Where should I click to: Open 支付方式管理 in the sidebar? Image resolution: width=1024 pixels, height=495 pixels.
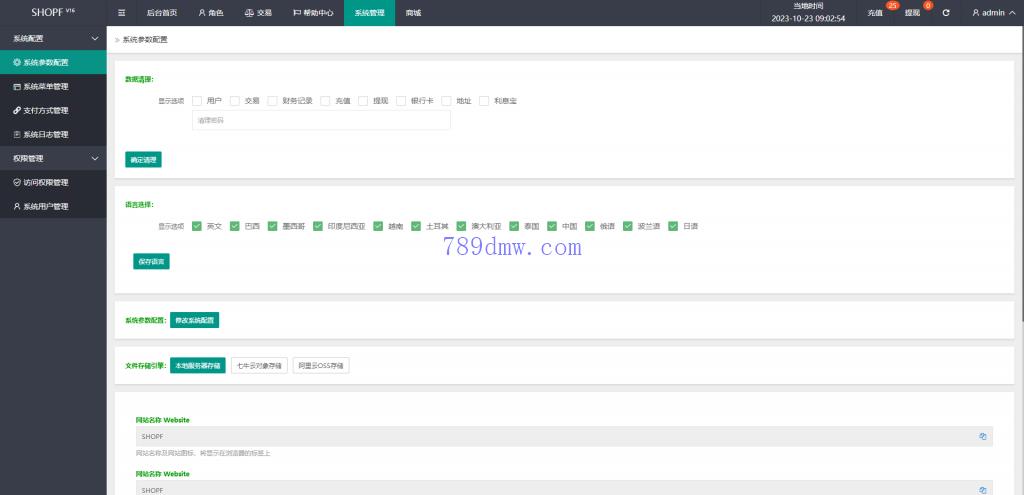[x=45, y=110]
